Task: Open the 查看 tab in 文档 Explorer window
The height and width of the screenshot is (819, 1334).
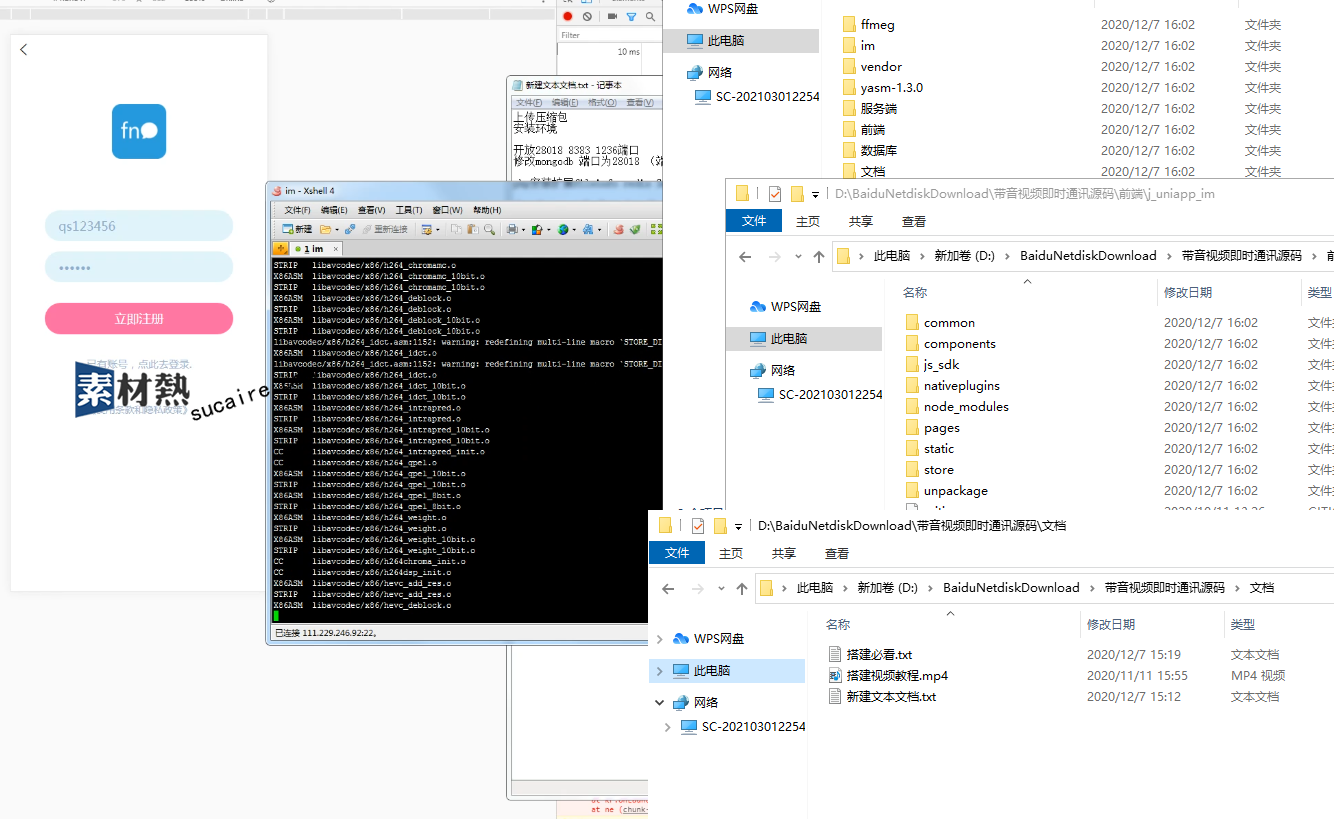Action: click(x=837, y=553)
